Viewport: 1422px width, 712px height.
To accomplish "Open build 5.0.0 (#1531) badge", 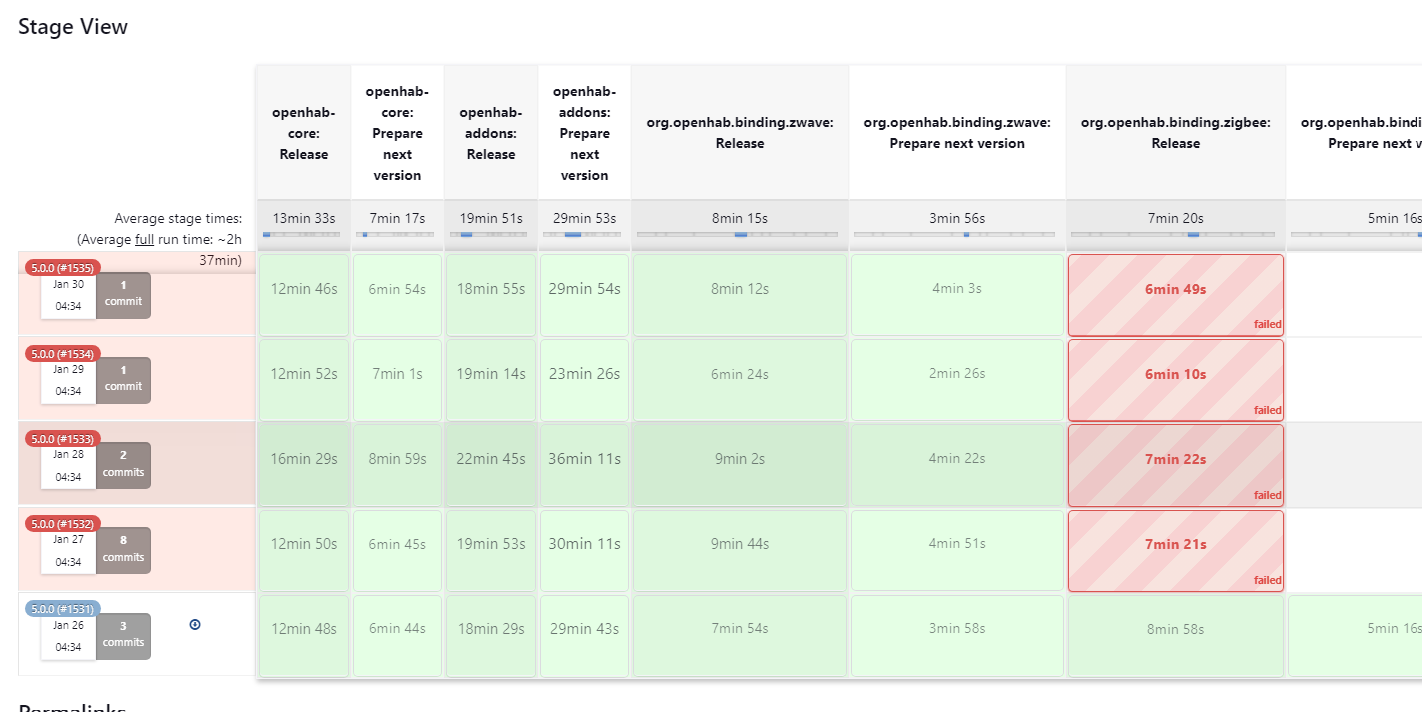I will [62, 608].
